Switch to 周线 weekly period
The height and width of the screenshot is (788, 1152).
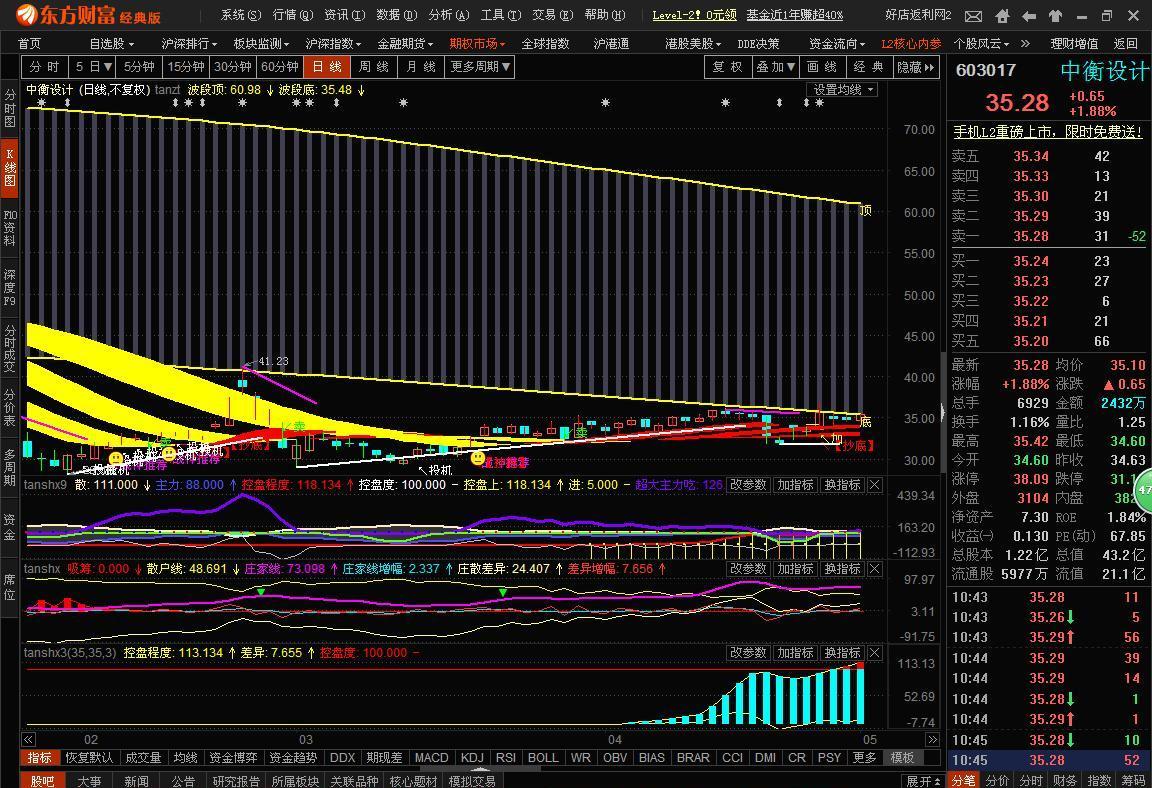click(373, 67)
